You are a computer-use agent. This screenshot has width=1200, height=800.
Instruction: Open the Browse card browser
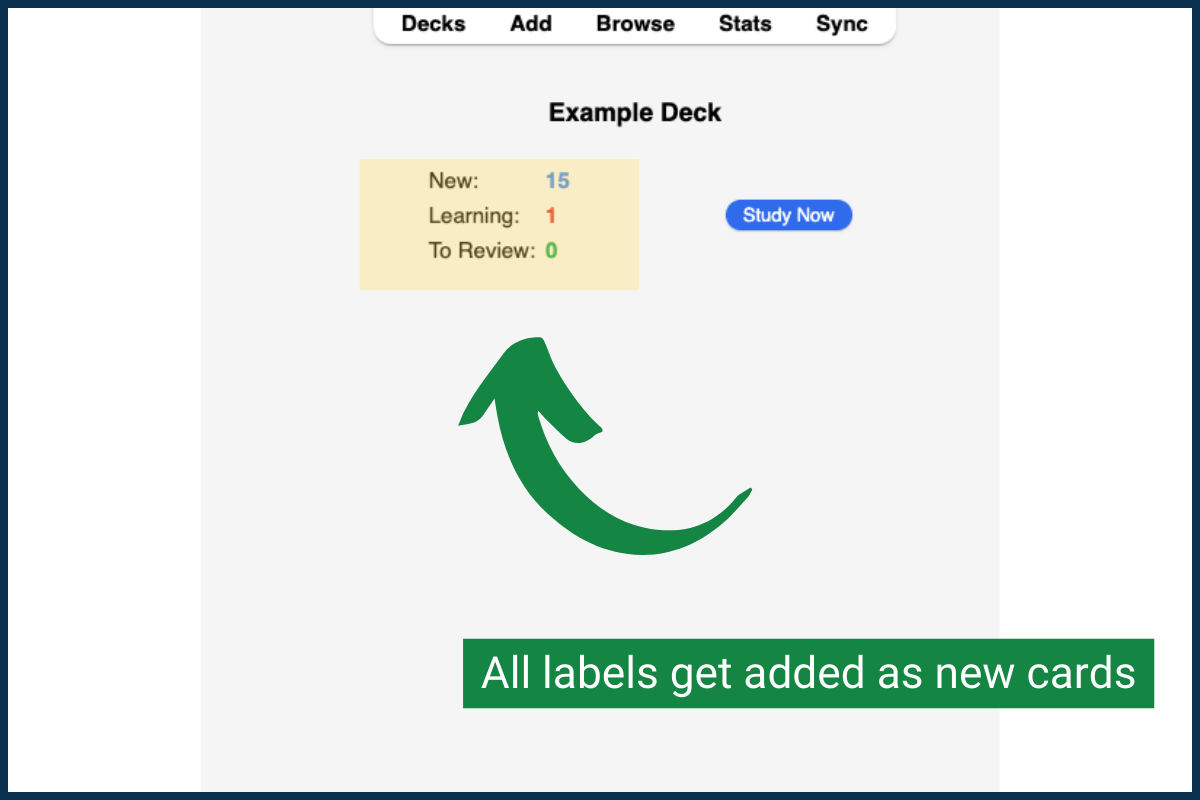point(635,24)
